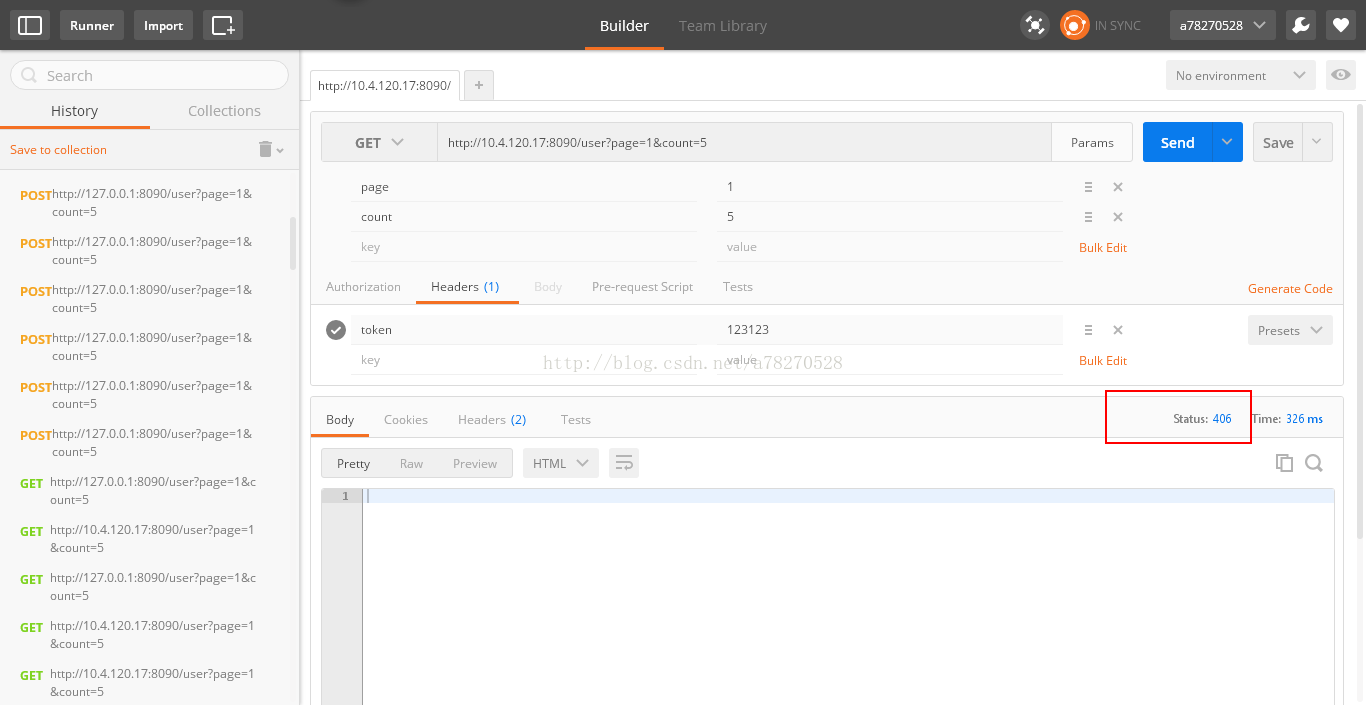Open the HTML format dropdown
The image size is (1366, 705).
point(561,463)
